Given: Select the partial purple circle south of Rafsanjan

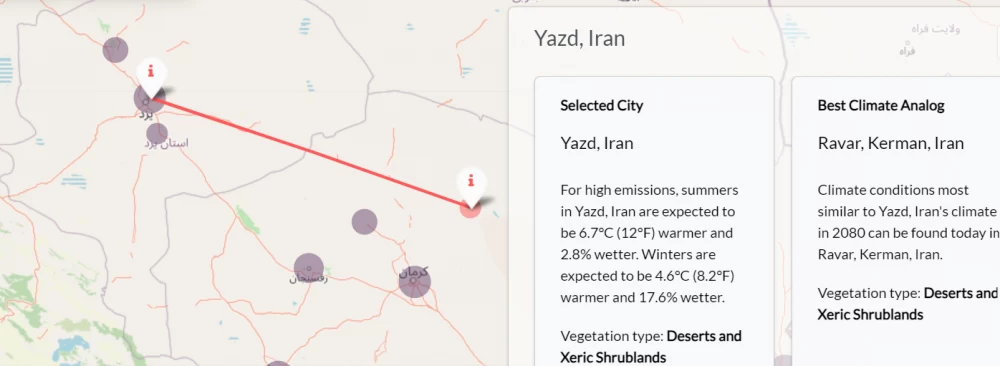Looking at the screenshot, I should click(278, 364).
